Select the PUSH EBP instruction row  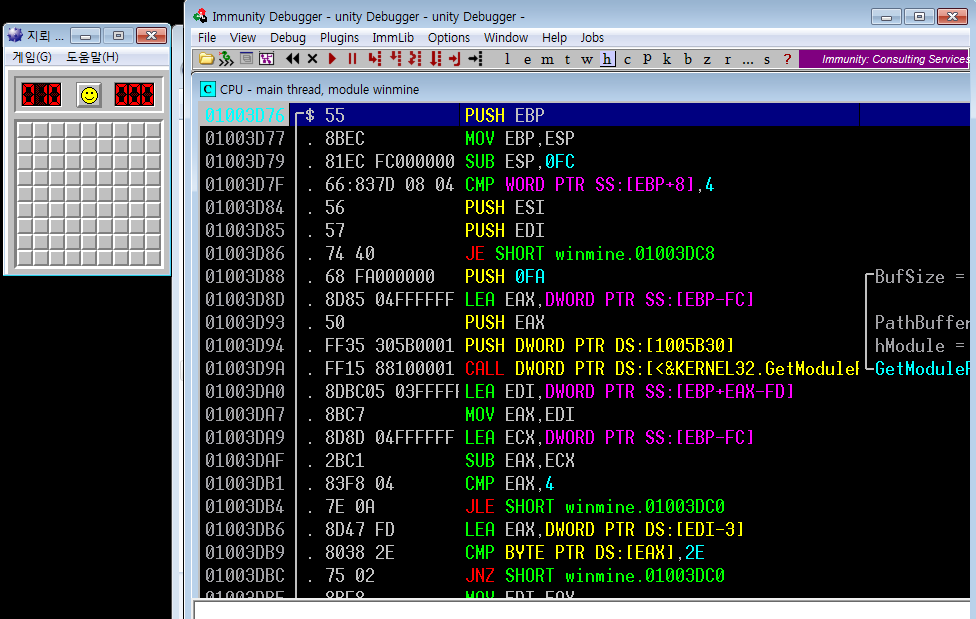pyautogui.click(x=584, y=115)
